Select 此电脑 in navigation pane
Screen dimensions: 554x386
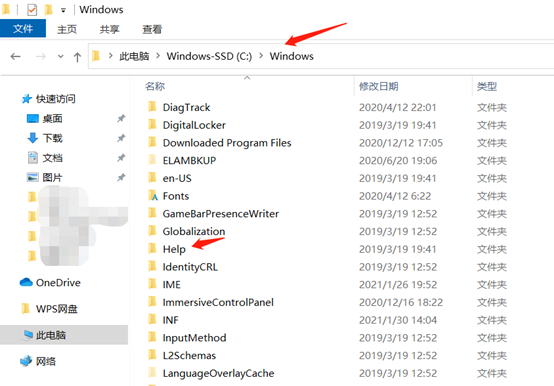click(x=51, y=335)
